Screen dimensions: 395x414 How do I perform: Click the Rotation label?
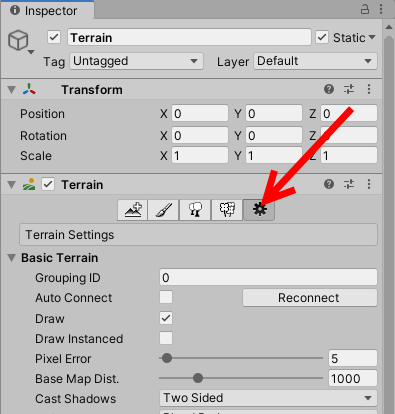click(43, 136)
